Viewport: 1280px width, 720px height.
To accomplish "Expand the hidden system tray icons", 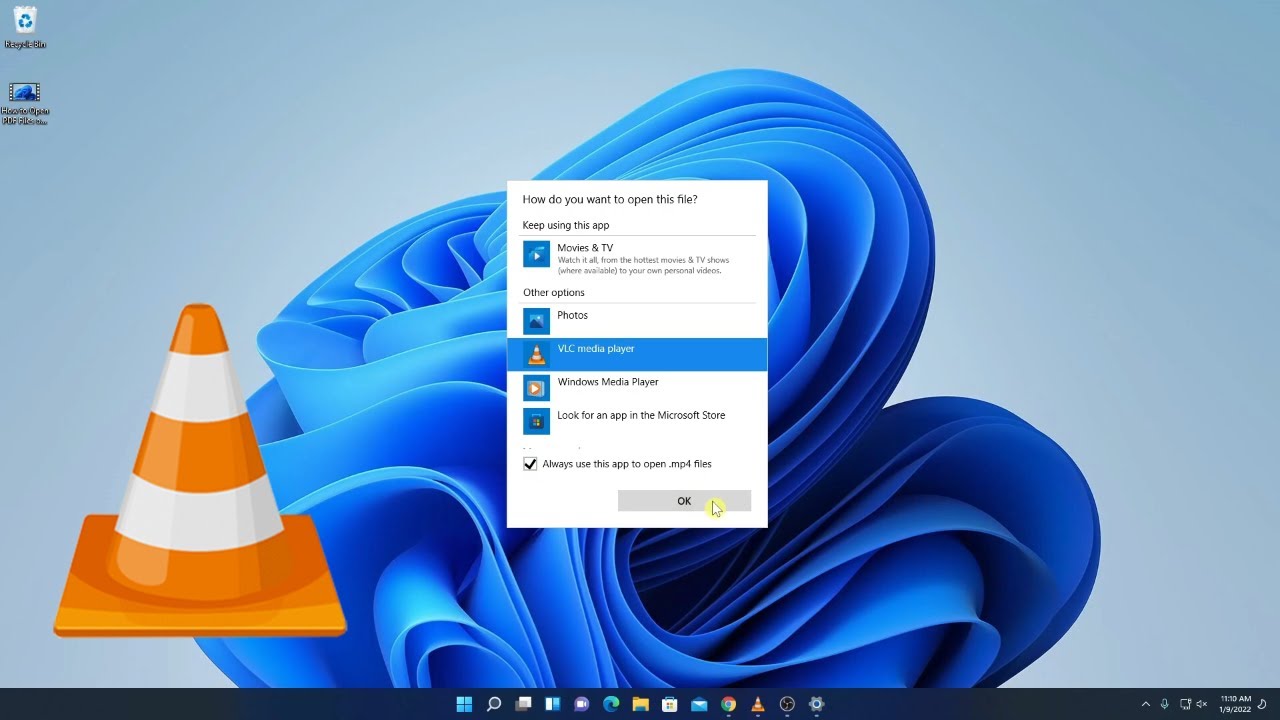I will point(1146,704).
